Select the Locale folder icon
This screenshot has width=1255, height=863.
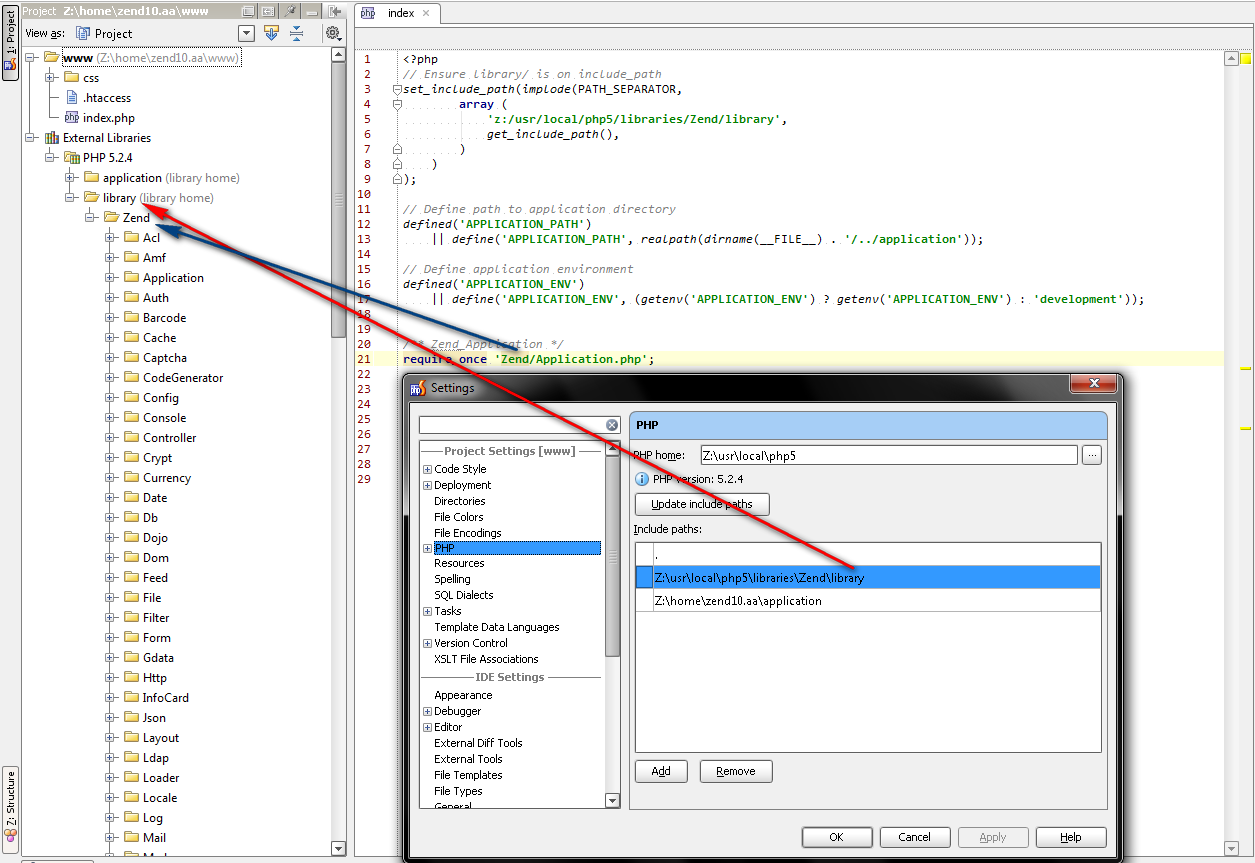[x=131, y=798]
